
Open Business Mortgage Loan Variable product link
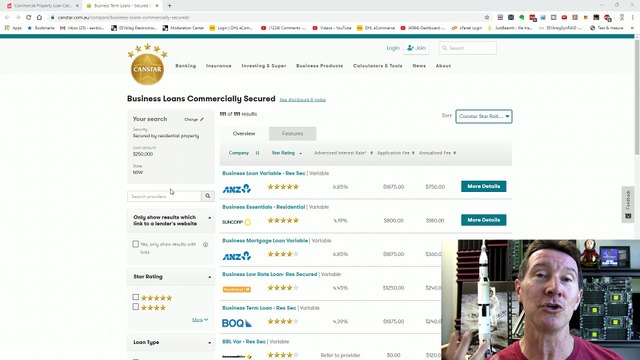point(265,241)
